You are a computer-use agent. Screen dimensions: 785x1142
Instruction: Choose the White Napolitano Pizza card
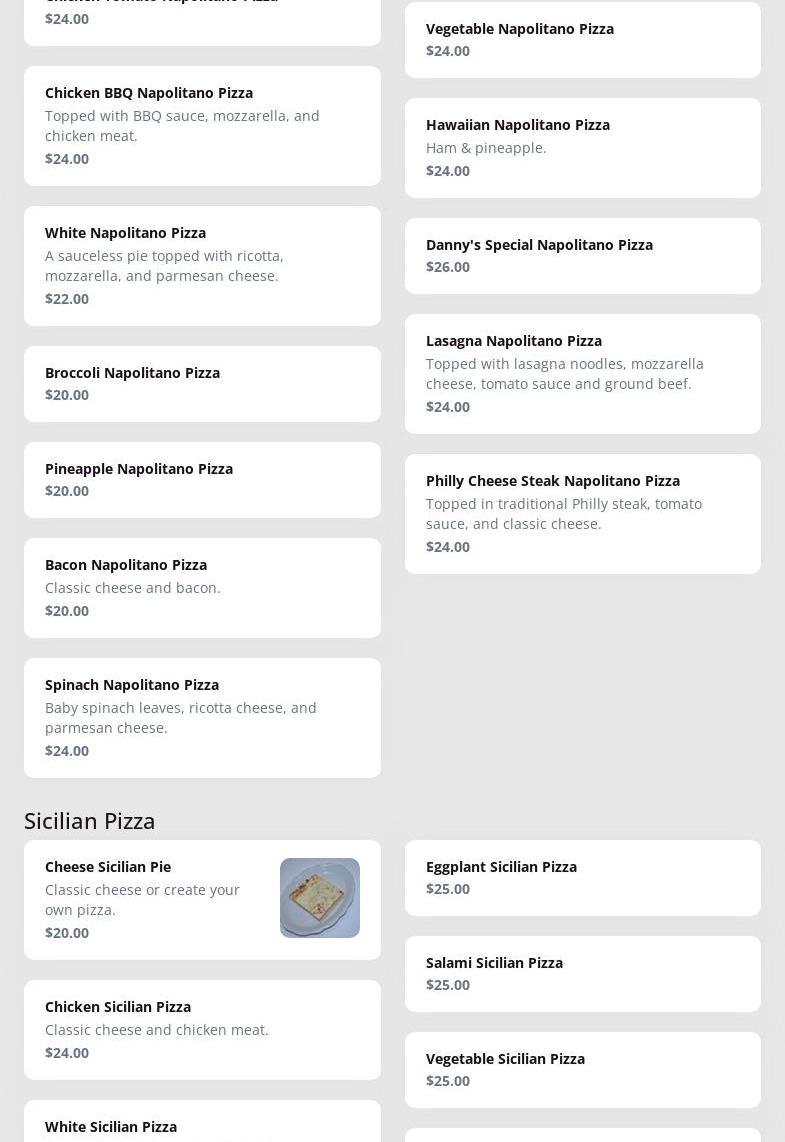pyautogui.click(x=202, y=266)
